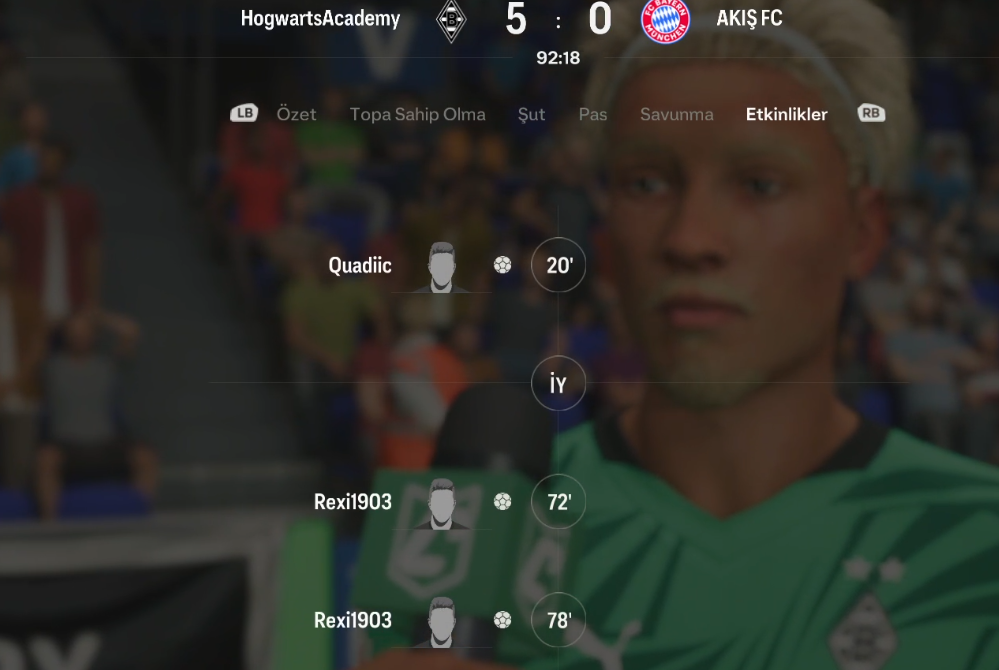Switch to the Topa Sahip Olma tab

[417, 115]
